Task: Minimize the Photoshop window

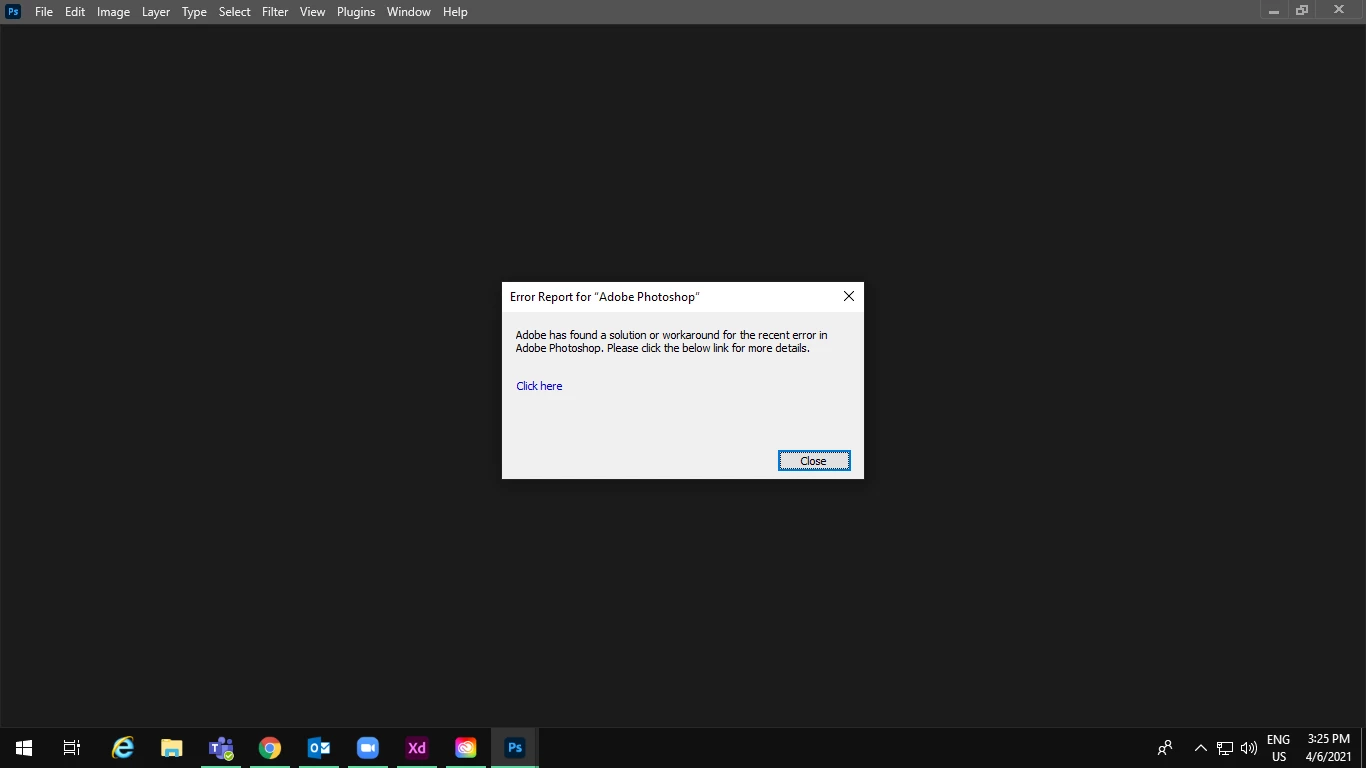Action: (1274, 11)
